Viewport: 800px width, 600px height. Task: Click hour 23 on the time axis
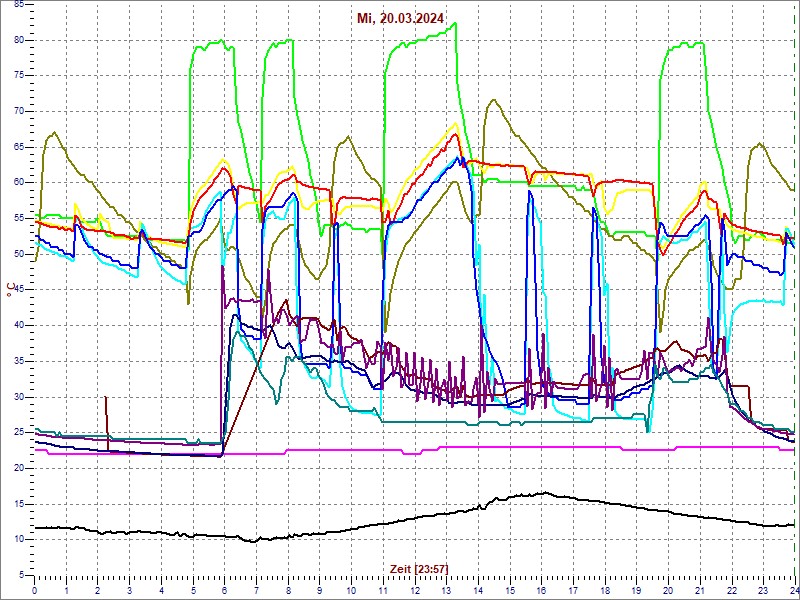pos(763,590)
